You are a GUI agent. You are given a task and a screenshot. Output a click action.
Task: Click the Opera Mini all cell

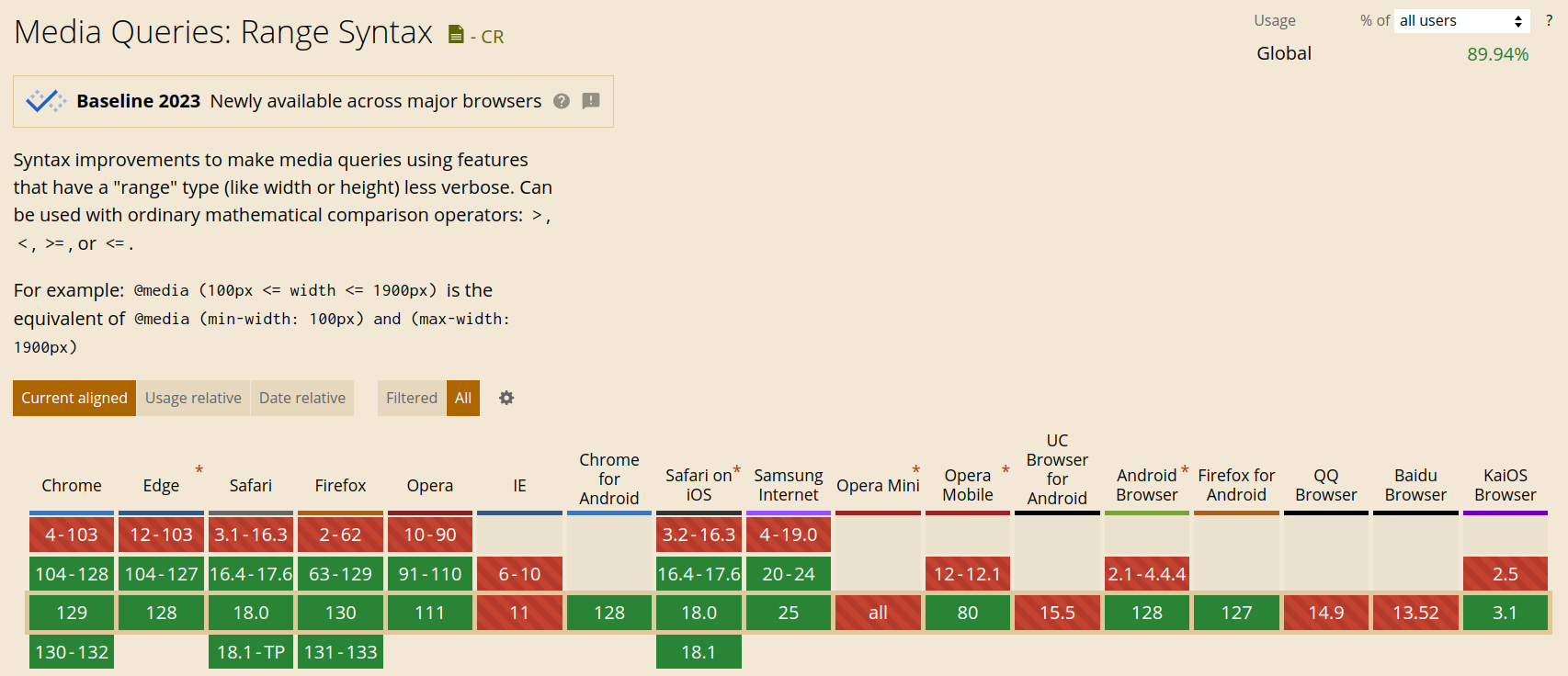pyautogui.click(x=878, y=613)
